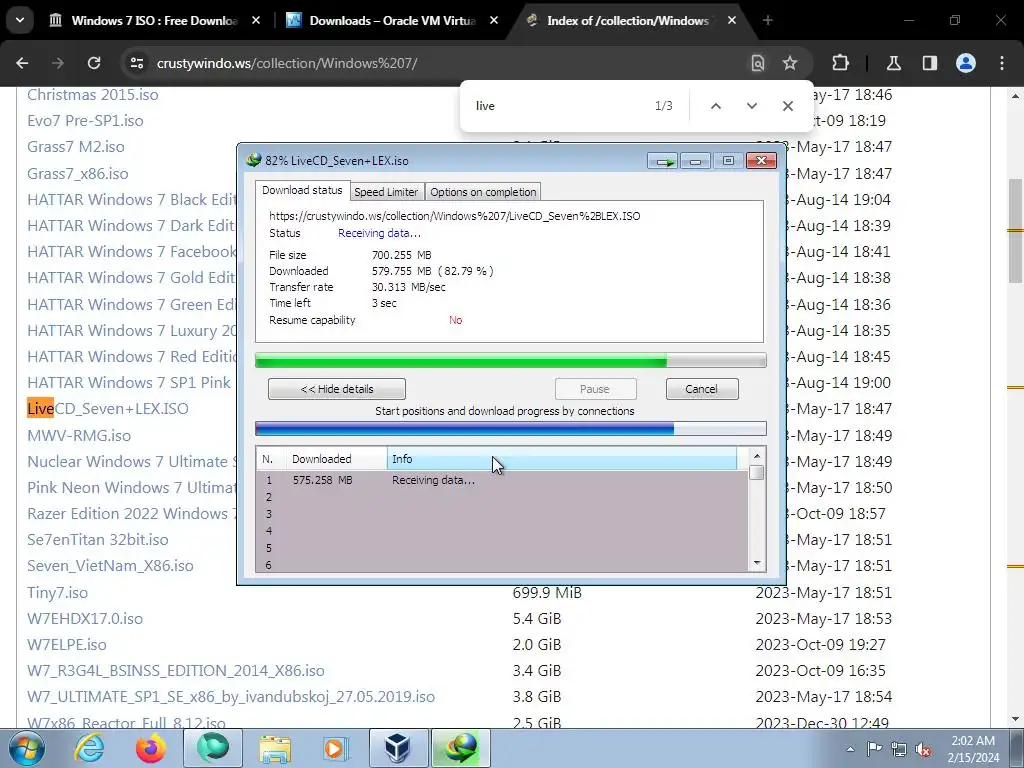Click the blue connections progress bar
Screen dimensions: 1024x768
510,428
